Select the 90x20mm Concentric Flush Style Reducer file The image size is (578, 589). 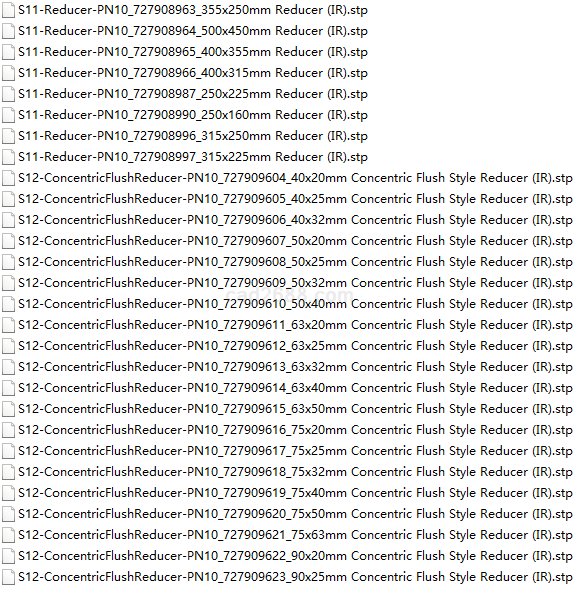click(296, 556)
